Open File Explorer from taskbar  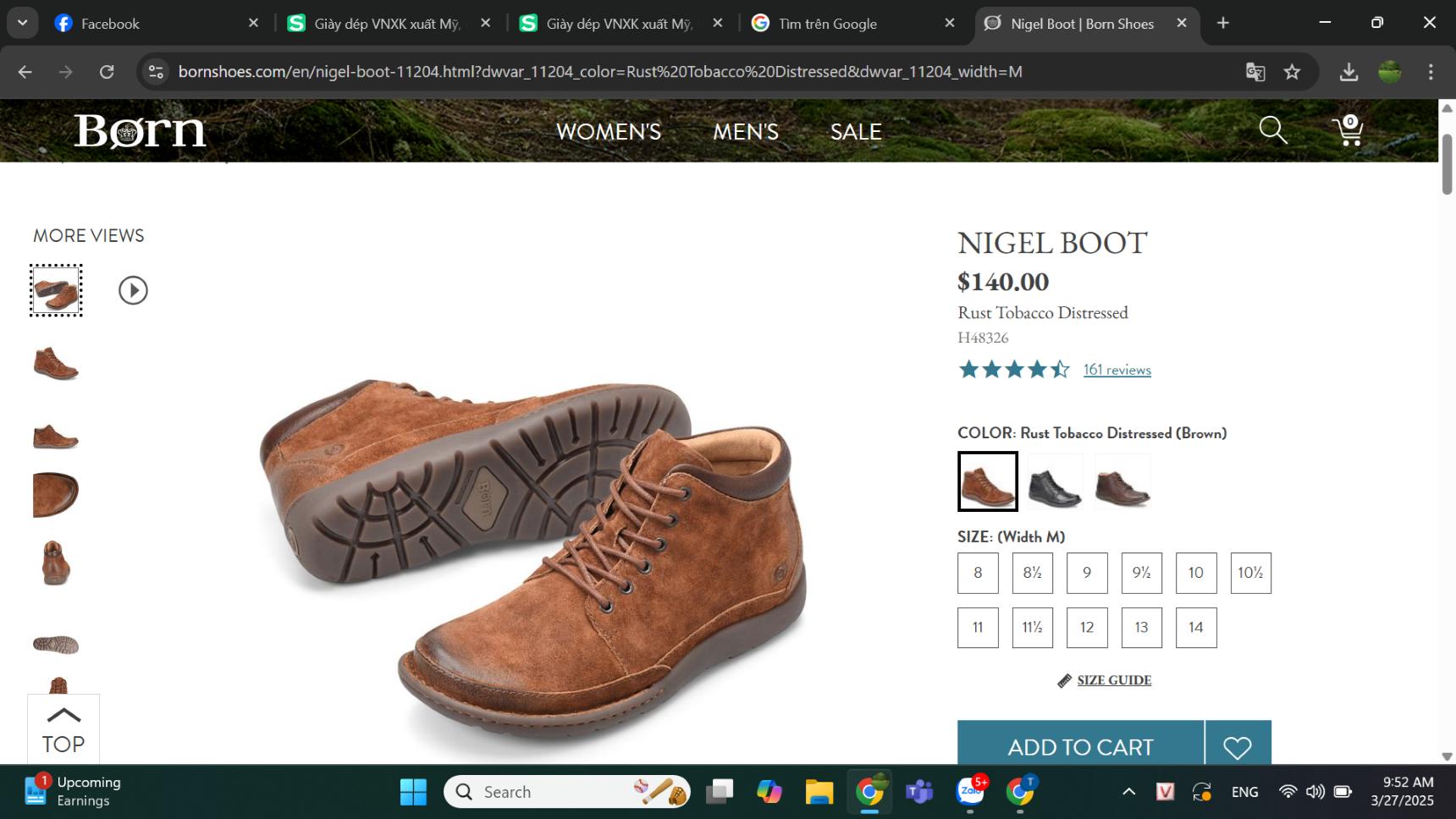(x=819, y=792)
